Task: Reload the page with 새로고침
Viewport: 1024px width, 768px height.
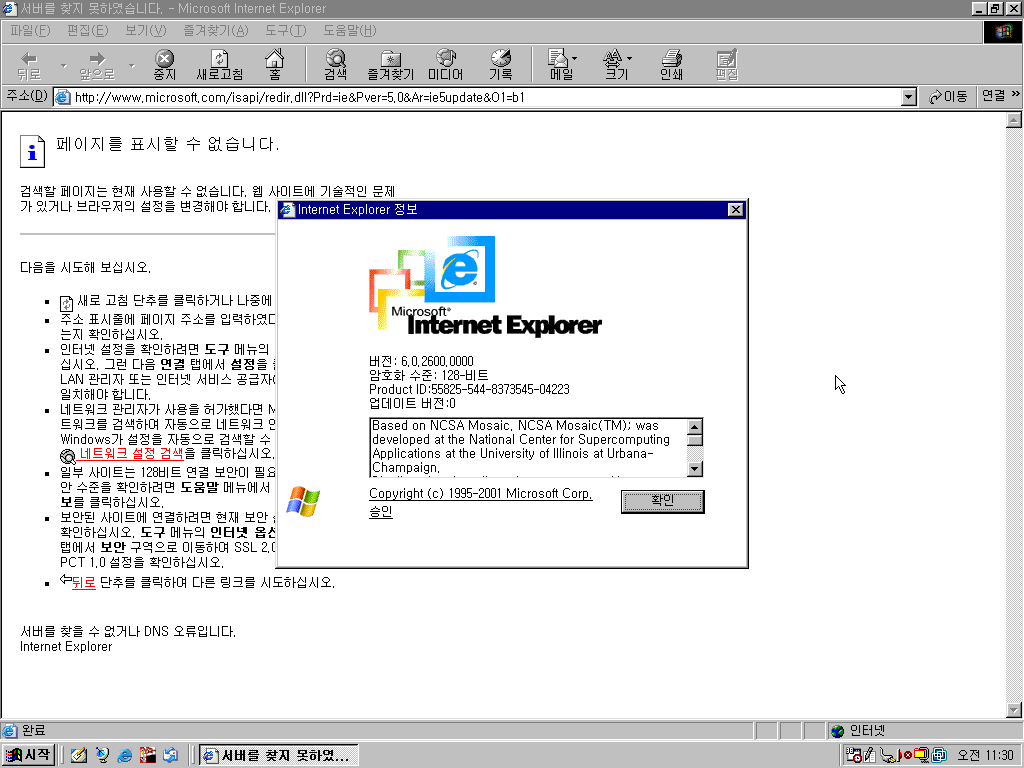Action: pos(219,65)
